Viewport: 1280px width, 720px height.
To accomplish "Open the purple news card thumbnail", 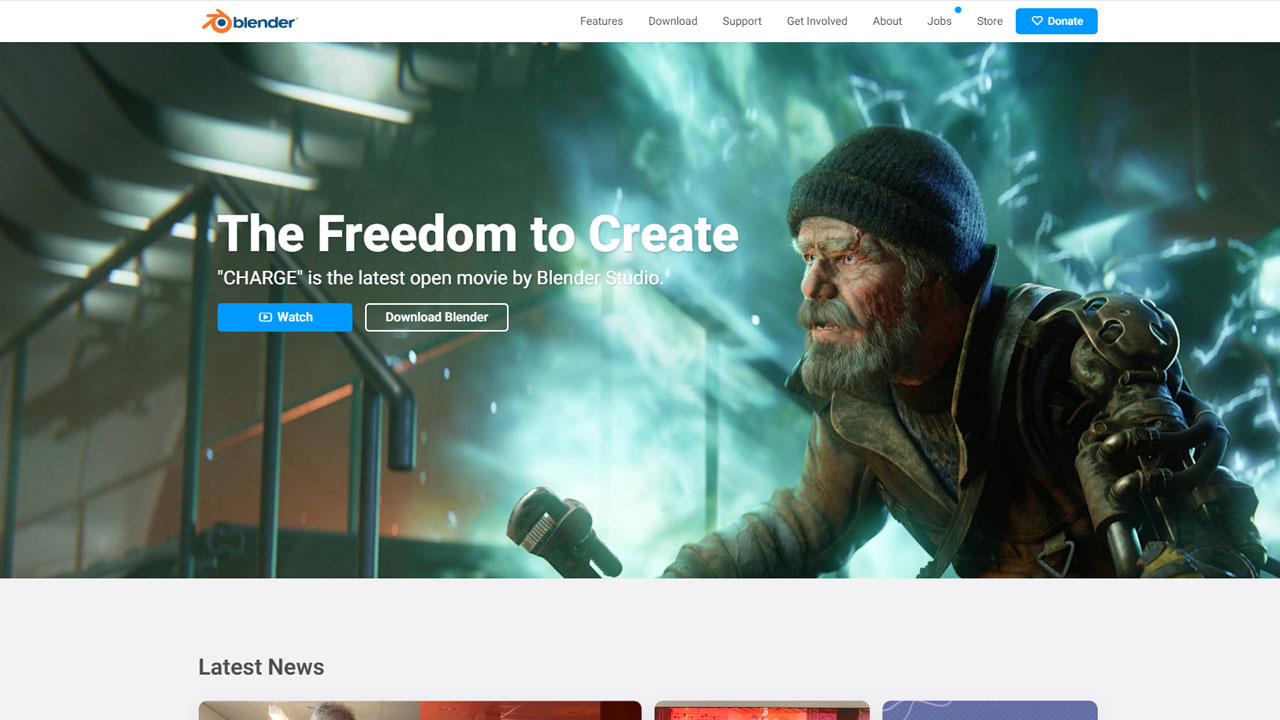I will click(x=990, y=710).
